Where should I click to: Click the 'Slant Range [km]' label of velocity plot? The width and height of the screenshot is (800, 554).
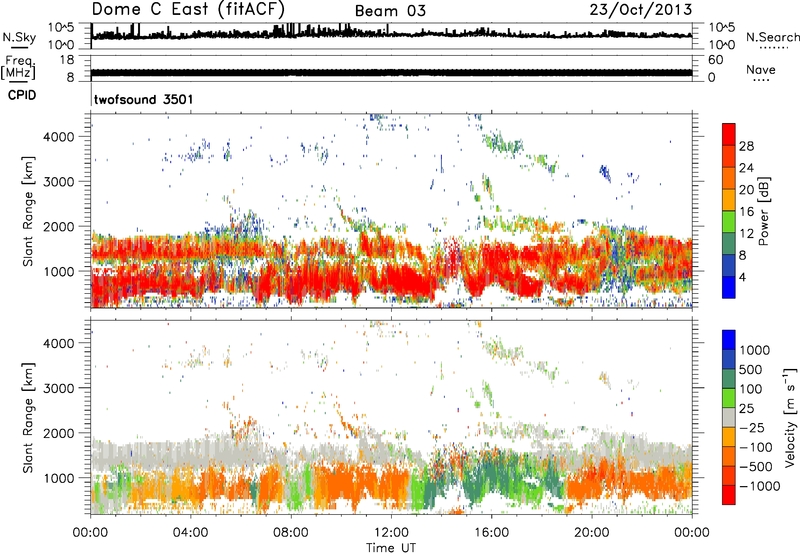pyautogui.click(x=28, y=418)
